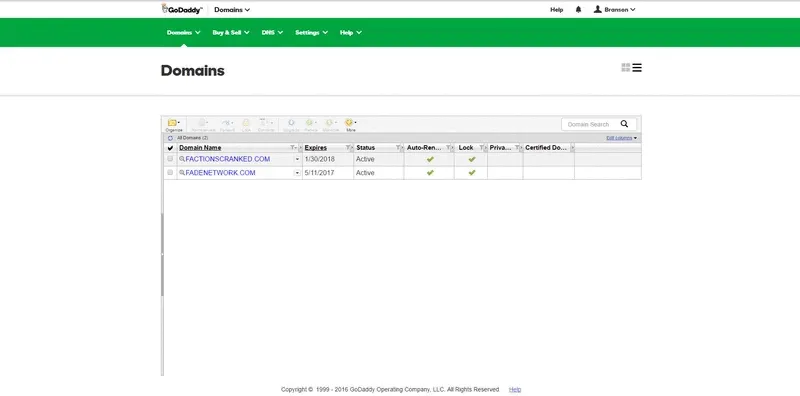Click magnifier icon beside FADENETWORK.COM

(182, 173)
